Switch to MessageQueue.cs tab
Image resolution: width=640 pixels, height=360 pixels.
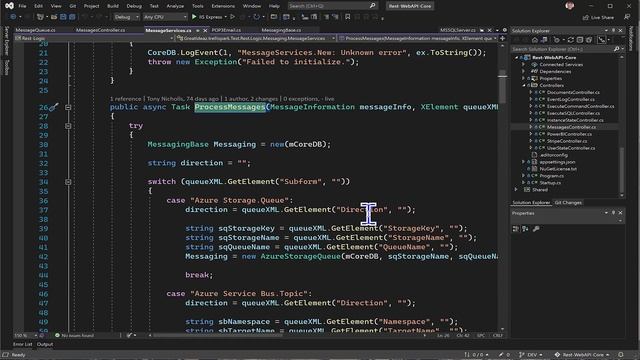pyautogui.click(x=36, y=30)
